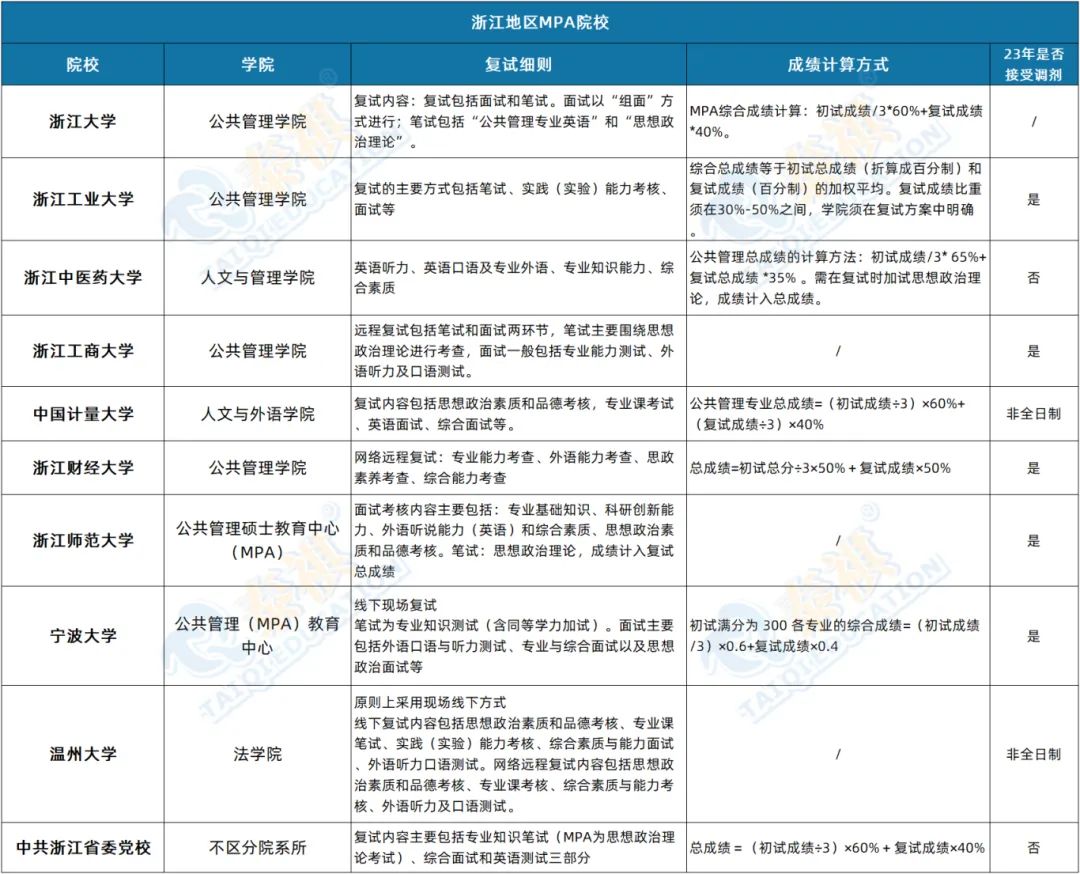Click 非全日制 in the 中国计量大学 row

[x=1034, y=414]
